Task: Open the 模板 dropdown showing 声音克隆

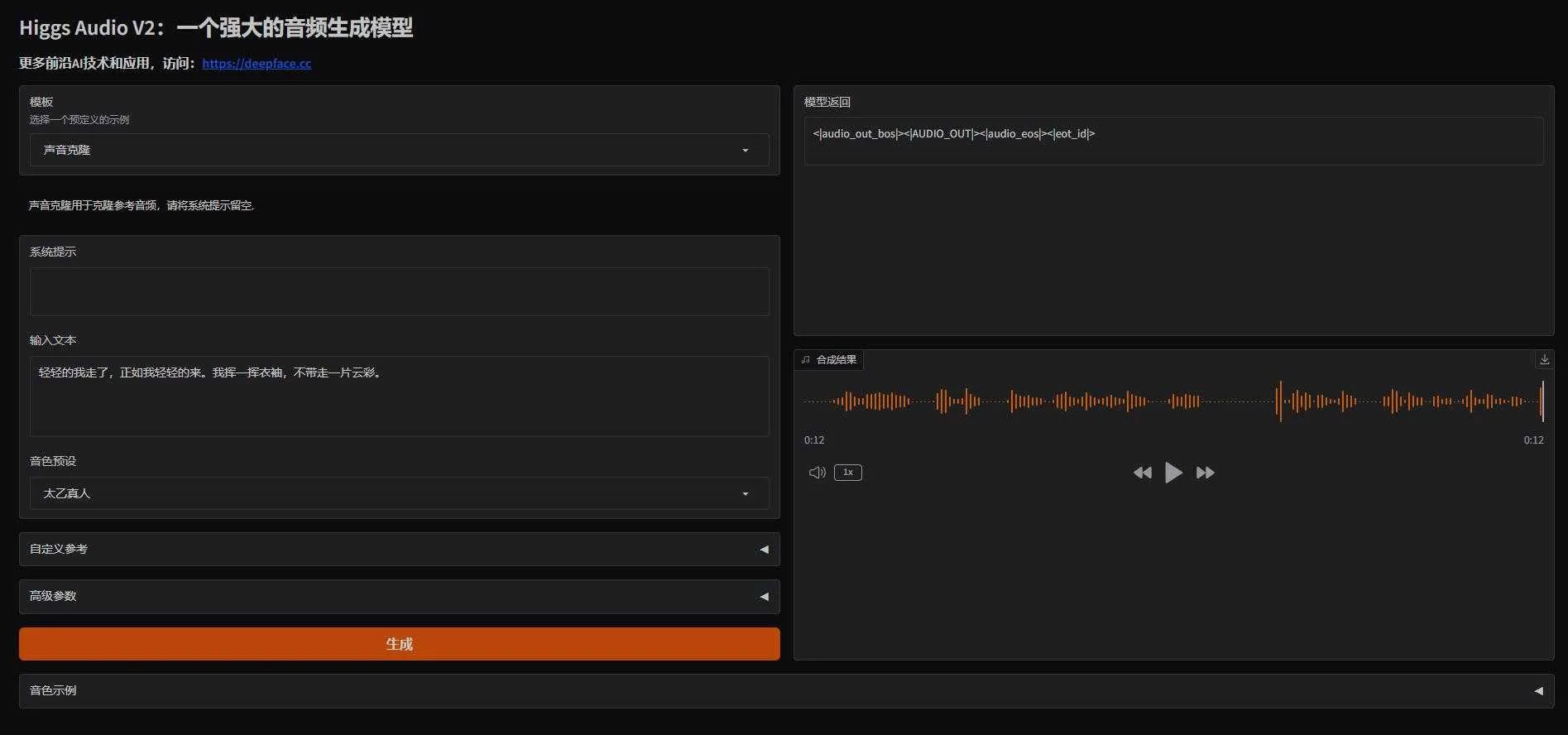Action: coord(399,150)
